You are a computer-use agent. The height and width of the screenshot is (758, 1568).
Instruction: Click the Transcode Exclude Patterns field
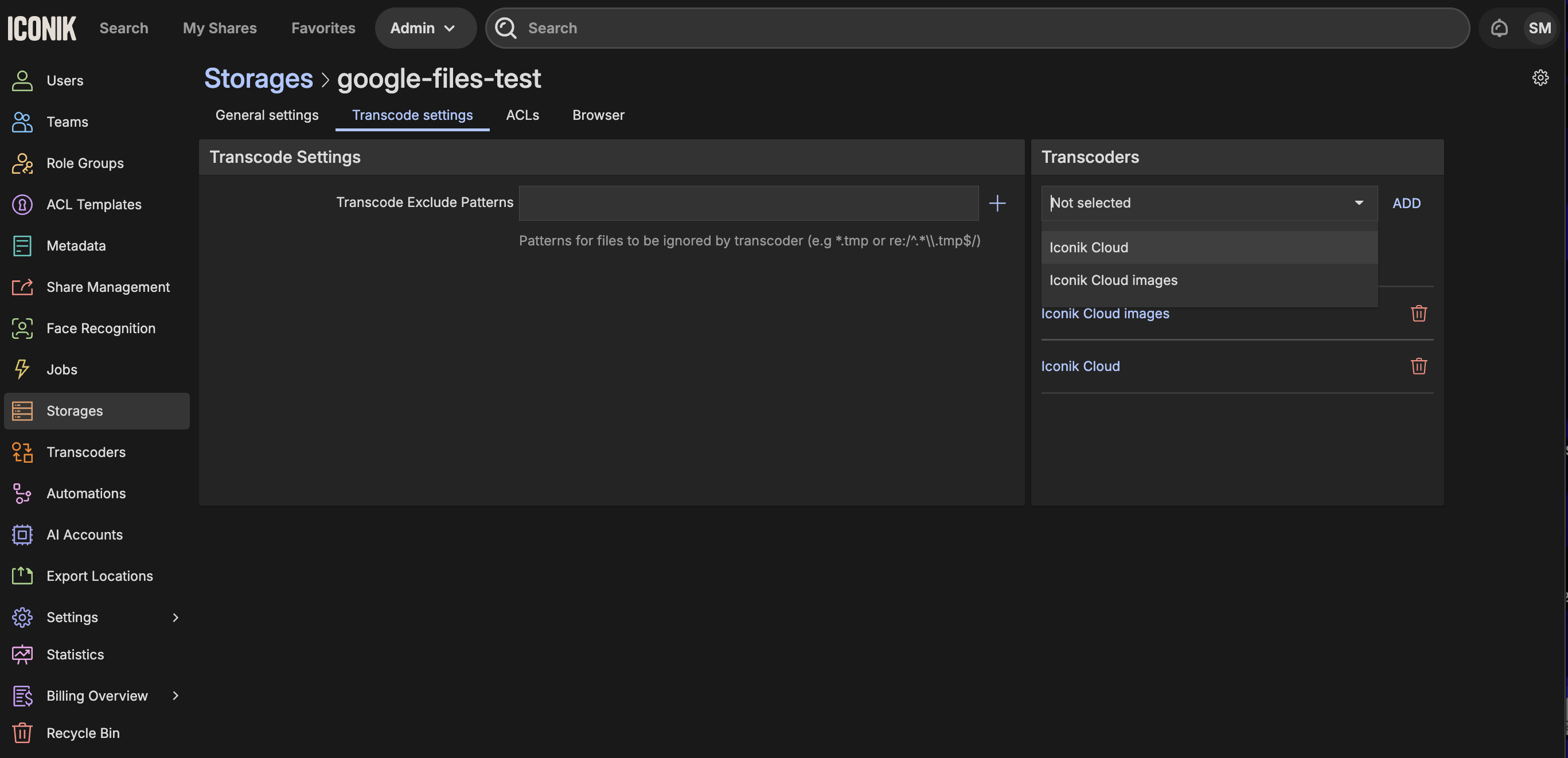748,203
